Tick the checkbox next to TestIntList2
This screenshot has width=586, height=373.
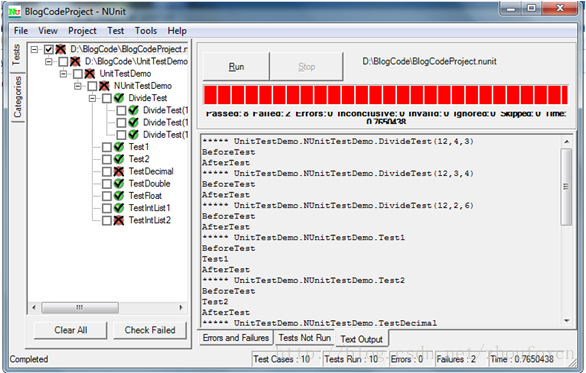click(107, 221)
